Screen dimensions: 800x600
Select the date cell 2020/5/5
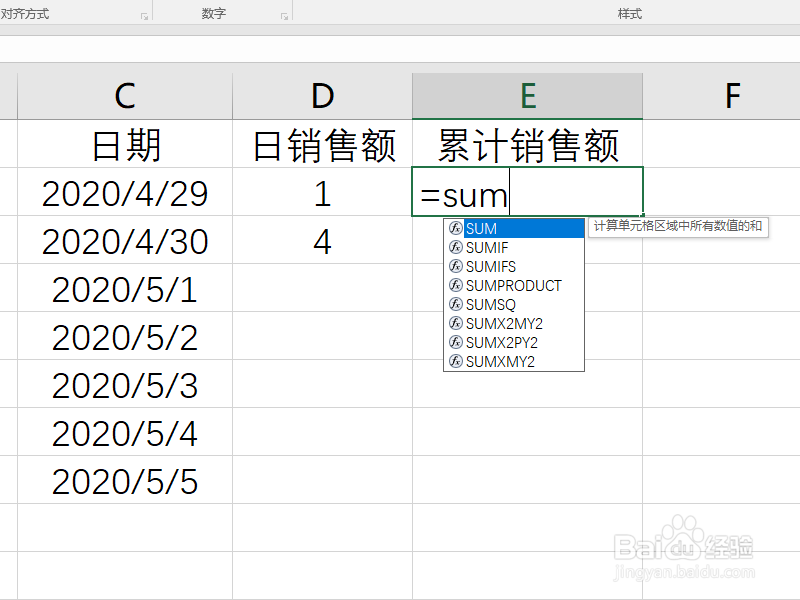[125, 480]
